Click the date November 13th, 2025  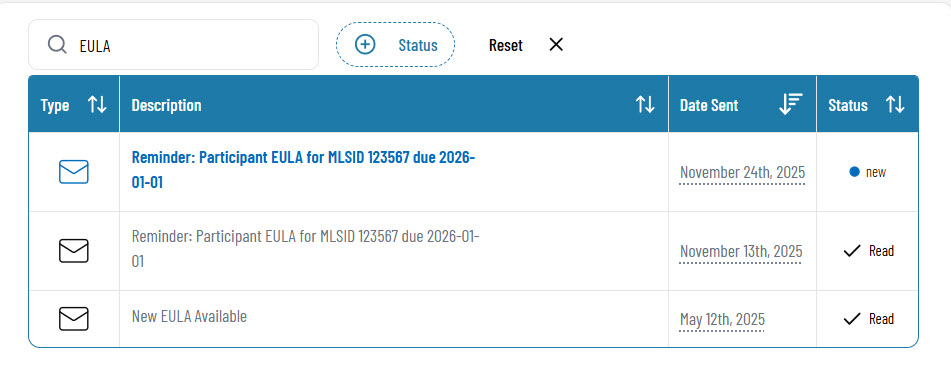coord(741,251)
